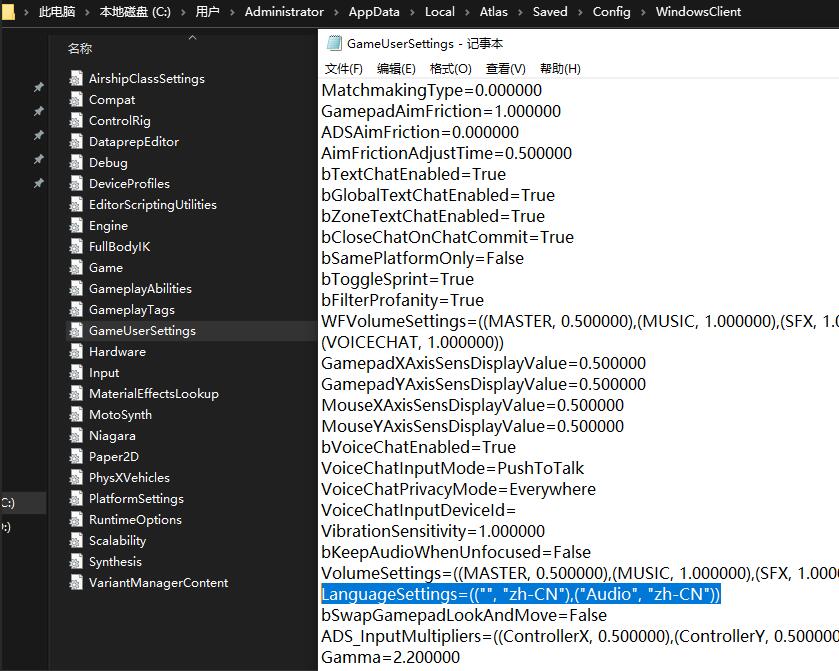Click the Niagara file icon
Image resolution: width=839 pixels, height=671 pixels.
[76, 436]
